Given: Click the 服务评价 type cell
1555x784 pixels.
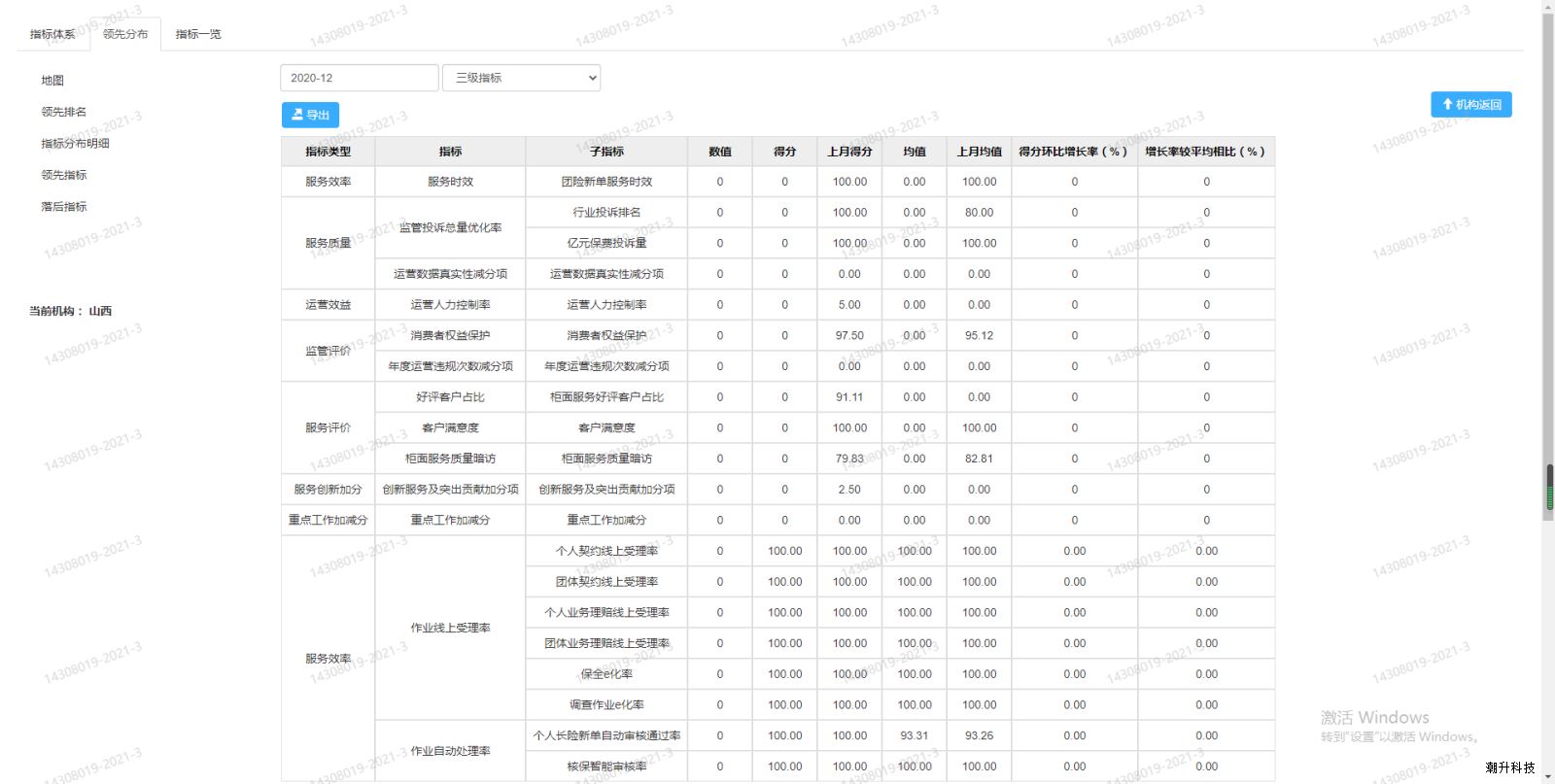Looking at the screenshot, I should tap(328, 427).
